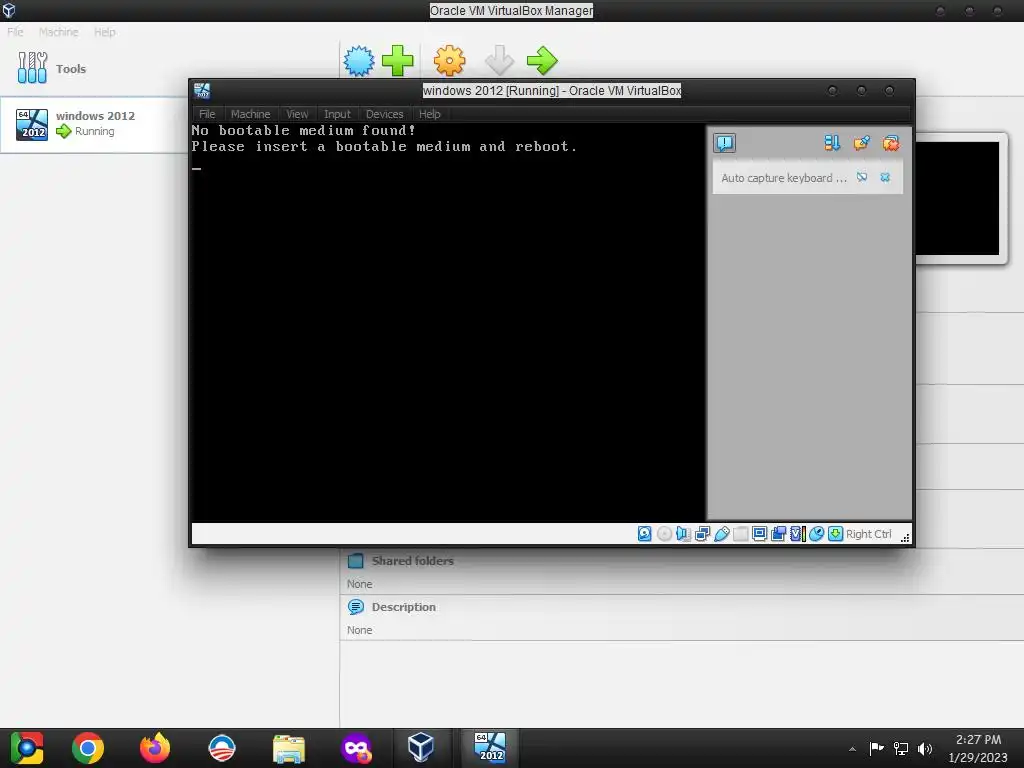This screenshot has width=1024, height=768.
Task: Click the notification sort order icon
Action: [832, 143]
